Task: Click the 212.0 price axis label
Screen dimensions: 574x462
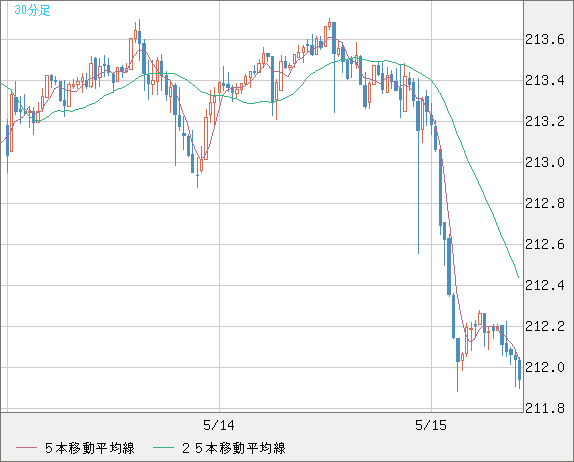Action: pyautogui.click(x=545, y=367)
